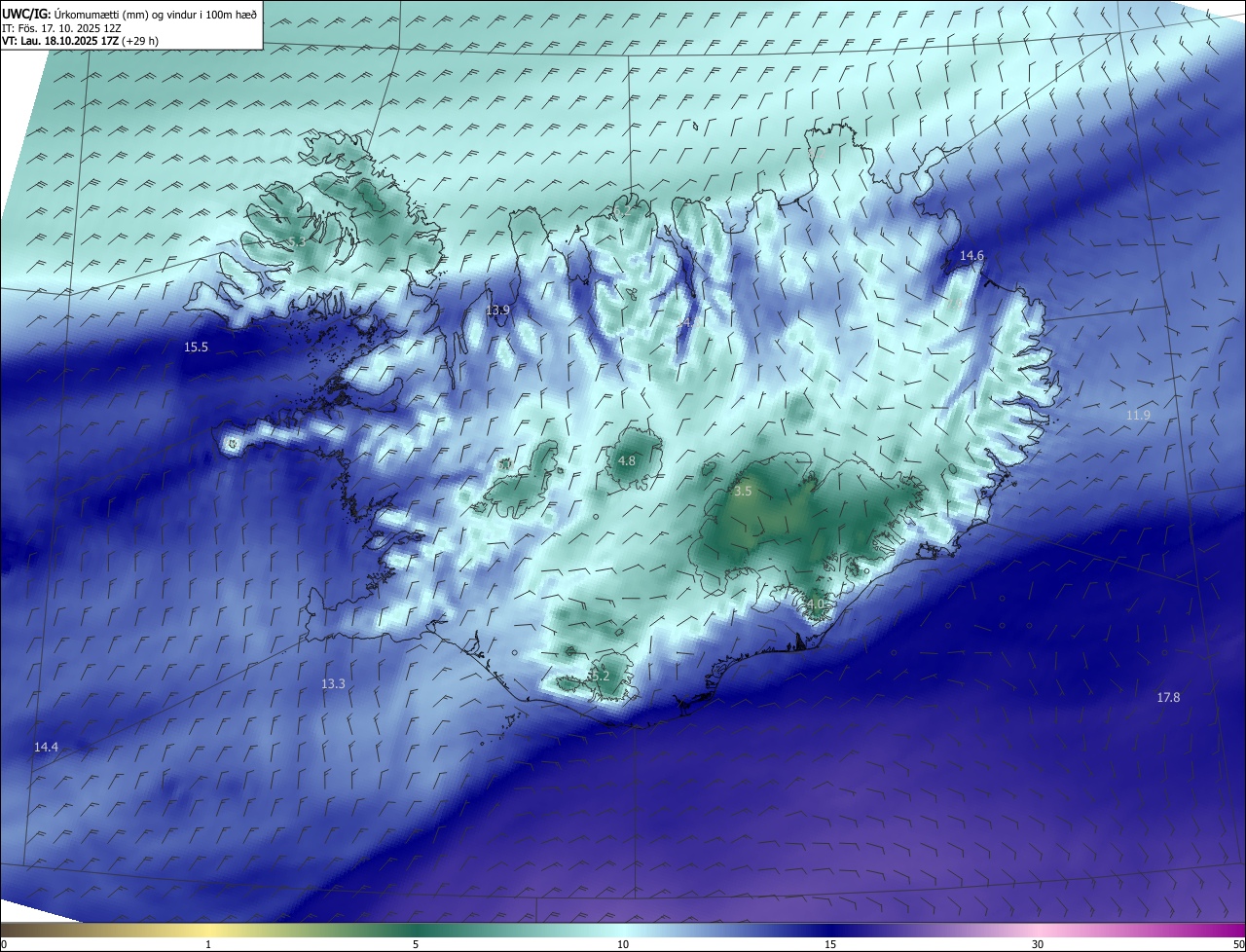Click the 13.9 value label on the map
The height and width of the screenshot is (952, 1246).
click(497, 311)
